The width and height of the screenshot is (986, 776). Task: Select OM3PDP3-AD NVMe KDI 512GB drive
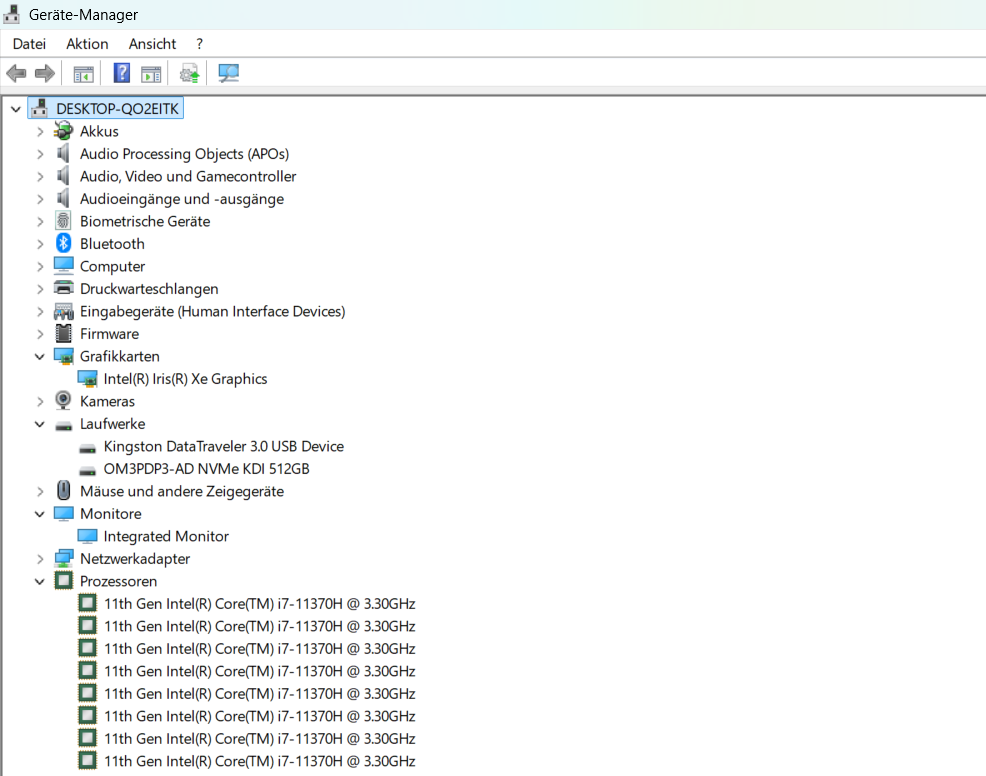206,468
